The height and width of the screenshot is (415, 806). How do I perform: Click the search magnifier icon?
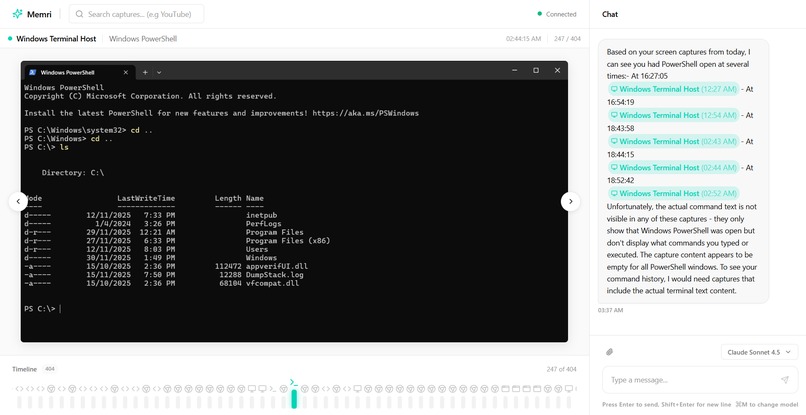point(79,14)
